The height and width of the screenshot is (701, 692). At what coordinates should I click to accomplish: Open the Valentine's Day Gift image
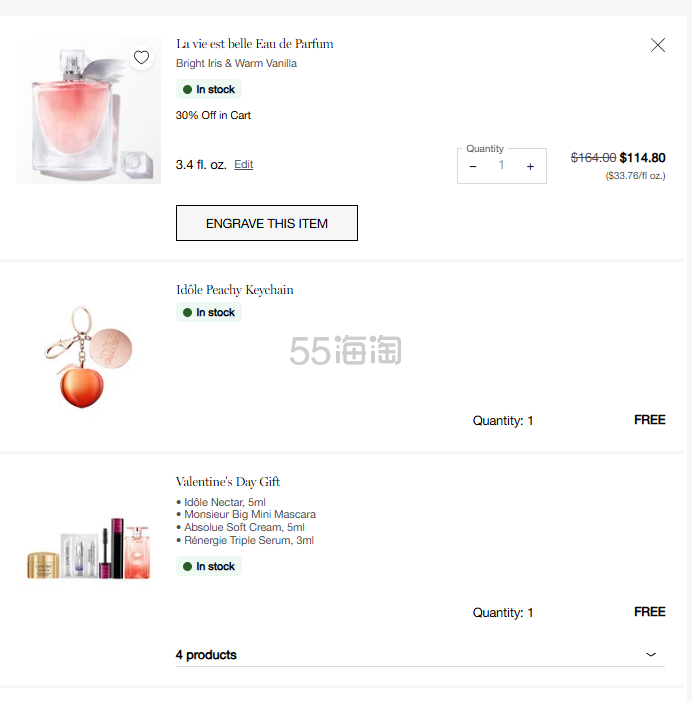click(88, 548)
